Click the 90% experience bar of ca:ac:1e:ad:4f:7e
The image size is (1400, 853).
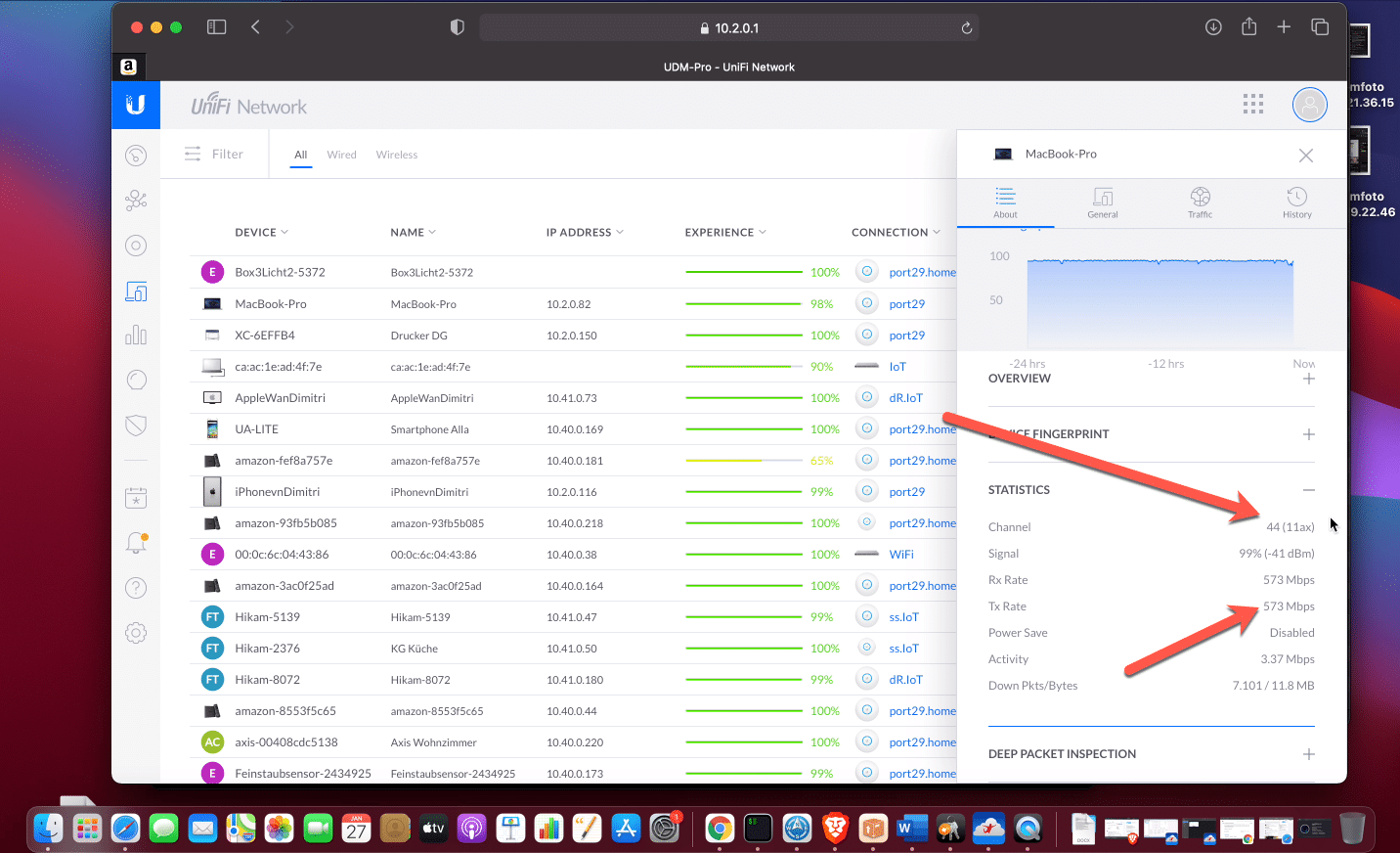[x=744, y=366]
